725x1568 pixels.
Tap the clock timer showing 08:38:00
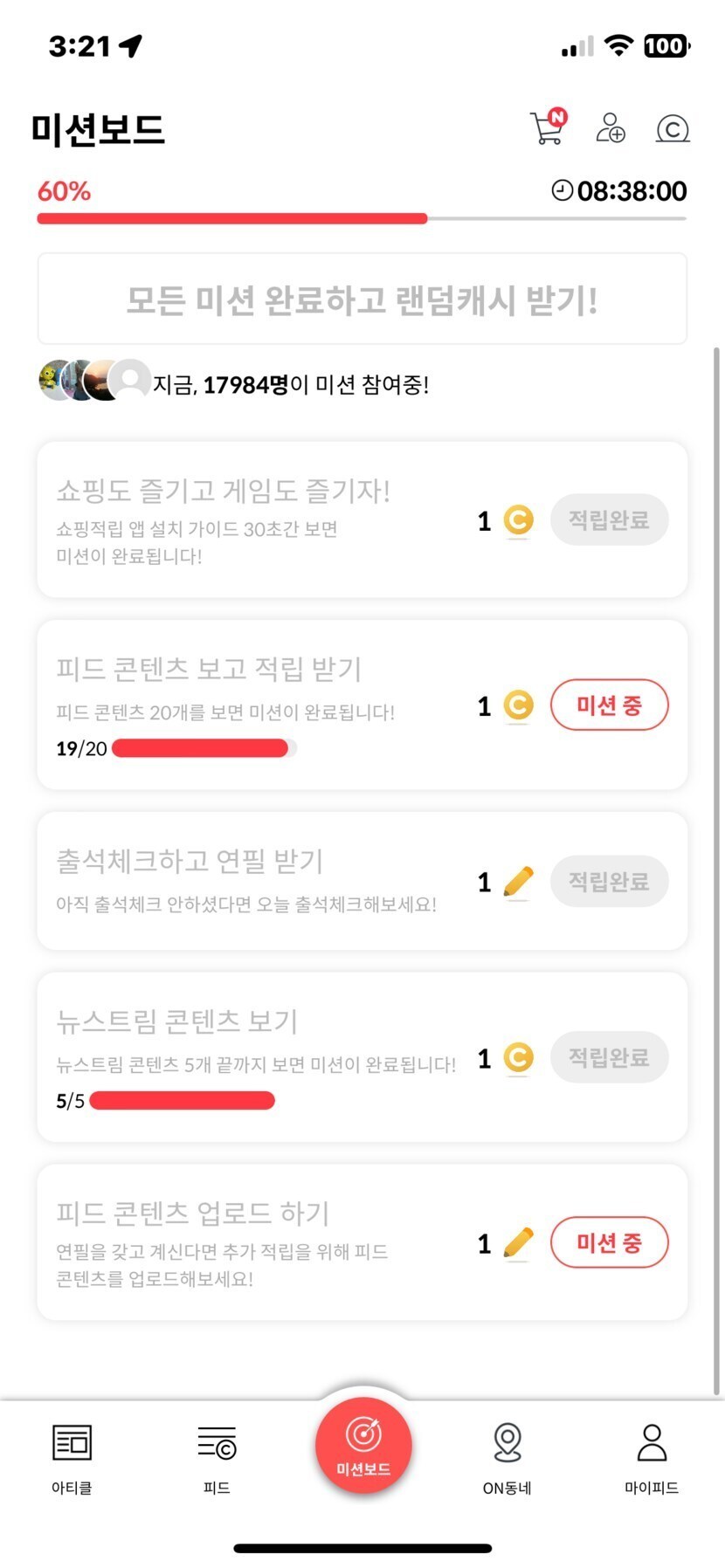tap(619, 190)
